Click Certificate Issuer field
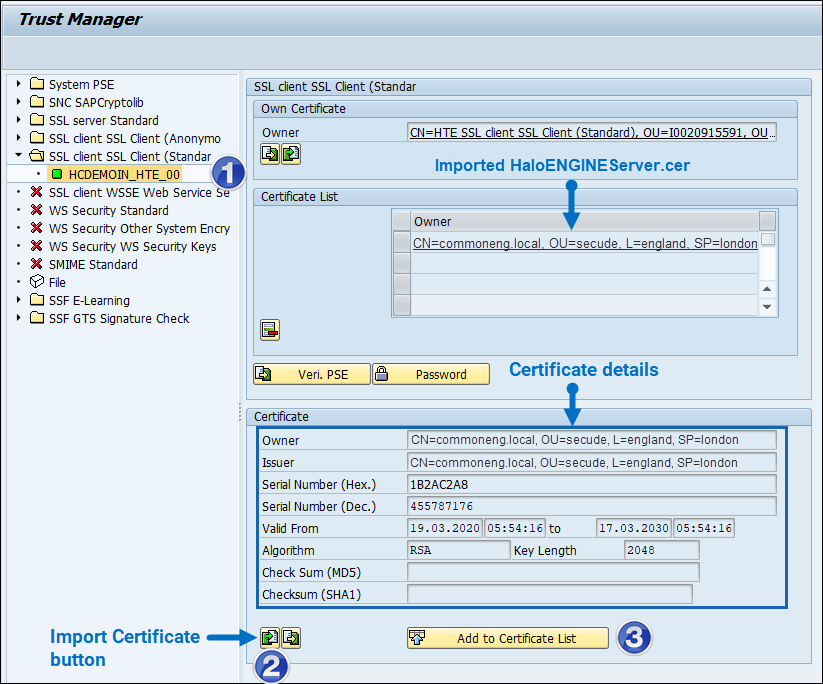Viewport: 823px width, 684px height. 592,462
